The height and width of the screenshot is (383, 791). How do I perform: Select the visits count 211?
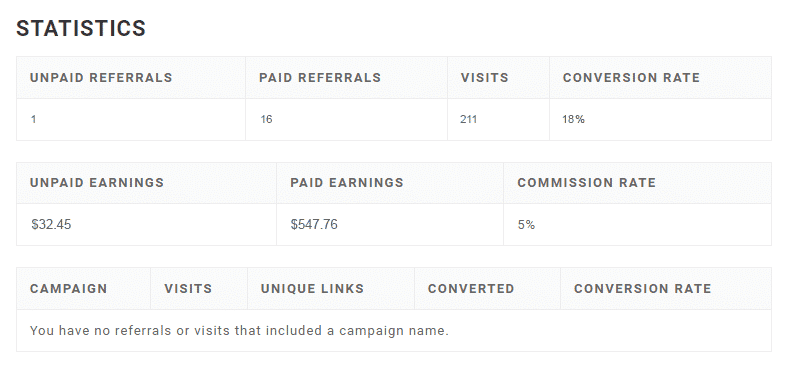pyautogui.click(x=468, y=120)
